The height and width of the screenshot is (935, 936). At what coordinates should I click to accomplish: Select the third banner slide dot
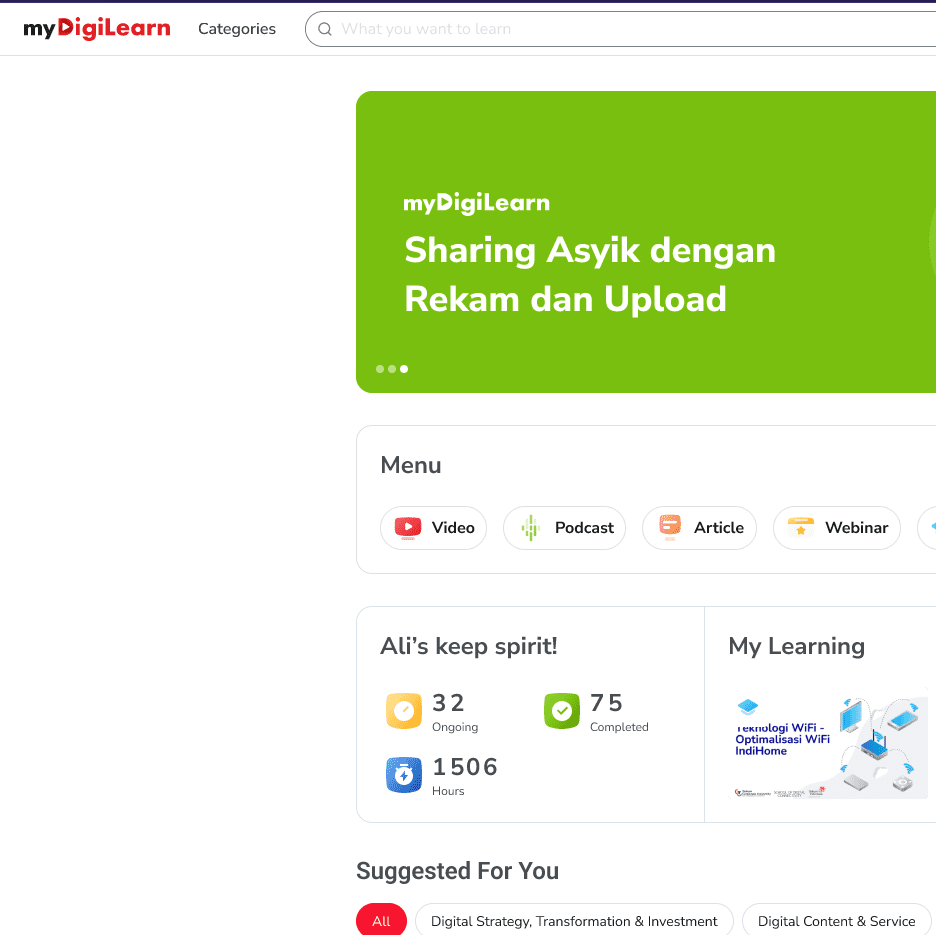pos(404,369)
